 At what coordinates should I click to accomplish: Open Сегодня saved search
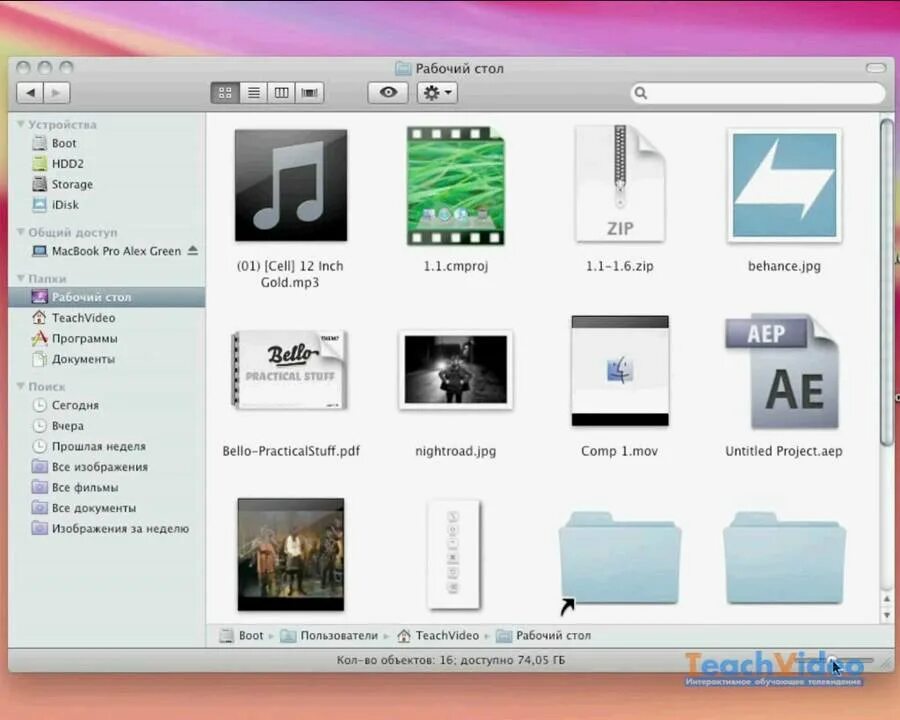tap(107, 405)
